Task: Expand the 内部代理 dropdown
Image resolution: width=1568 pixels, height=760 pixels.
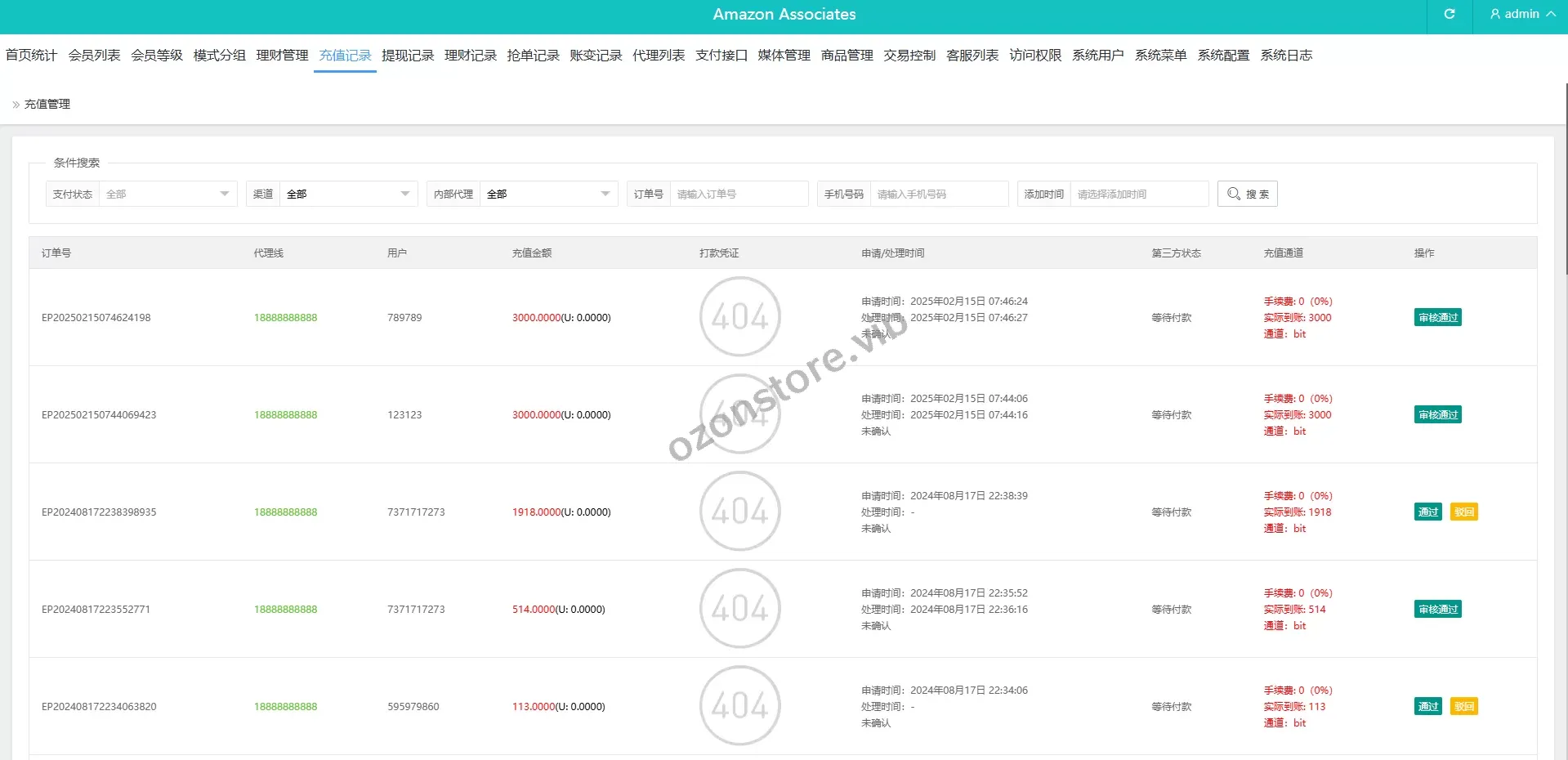Action: click(x=547, y=194)
